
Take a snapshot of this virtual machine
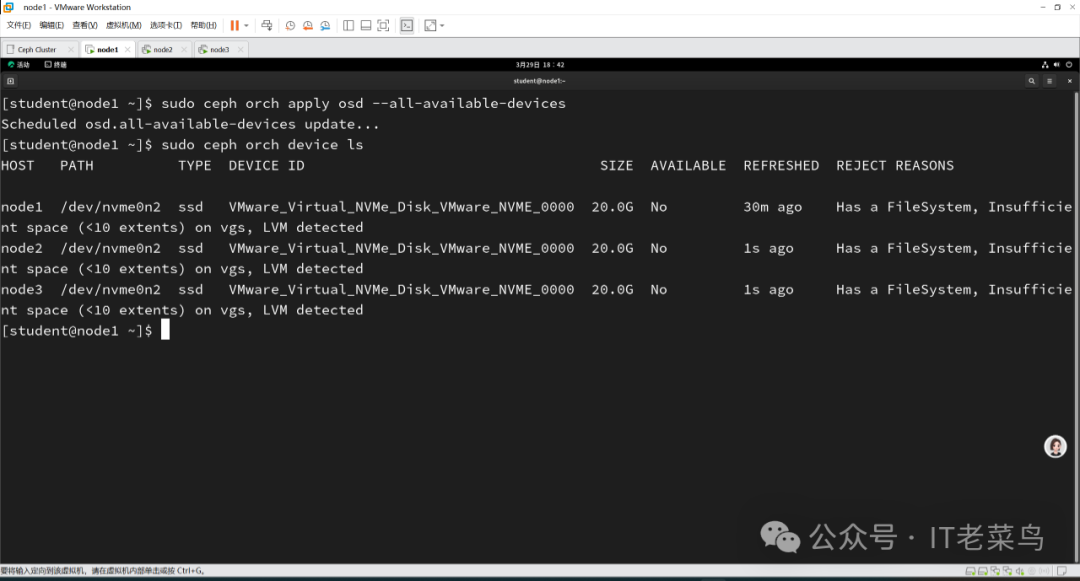click(290, 25)
